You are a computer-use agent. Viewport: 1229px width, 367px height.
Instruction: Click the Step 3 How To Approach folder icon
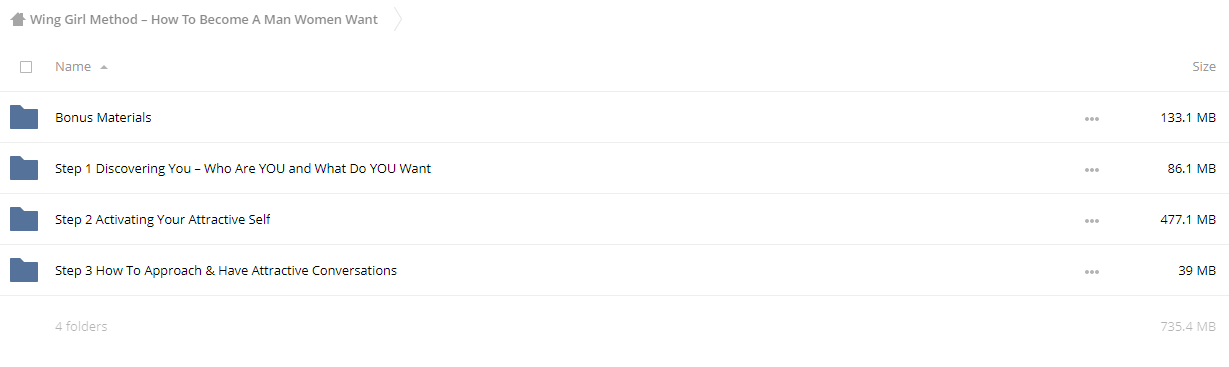point(24,270)
